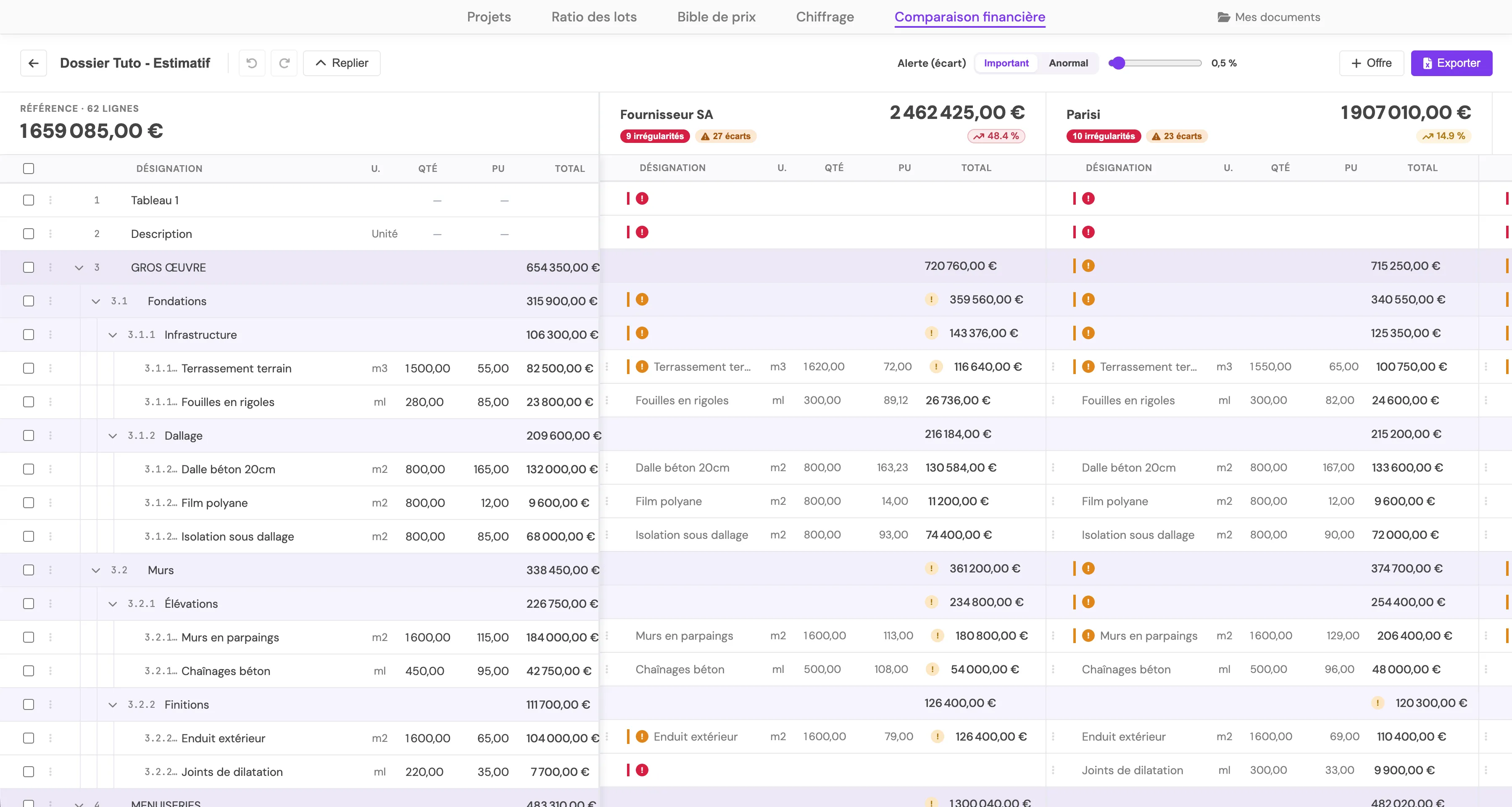
Task: Open the row menu dots for GROS ŒUVRE reference row
Action: 50,268
